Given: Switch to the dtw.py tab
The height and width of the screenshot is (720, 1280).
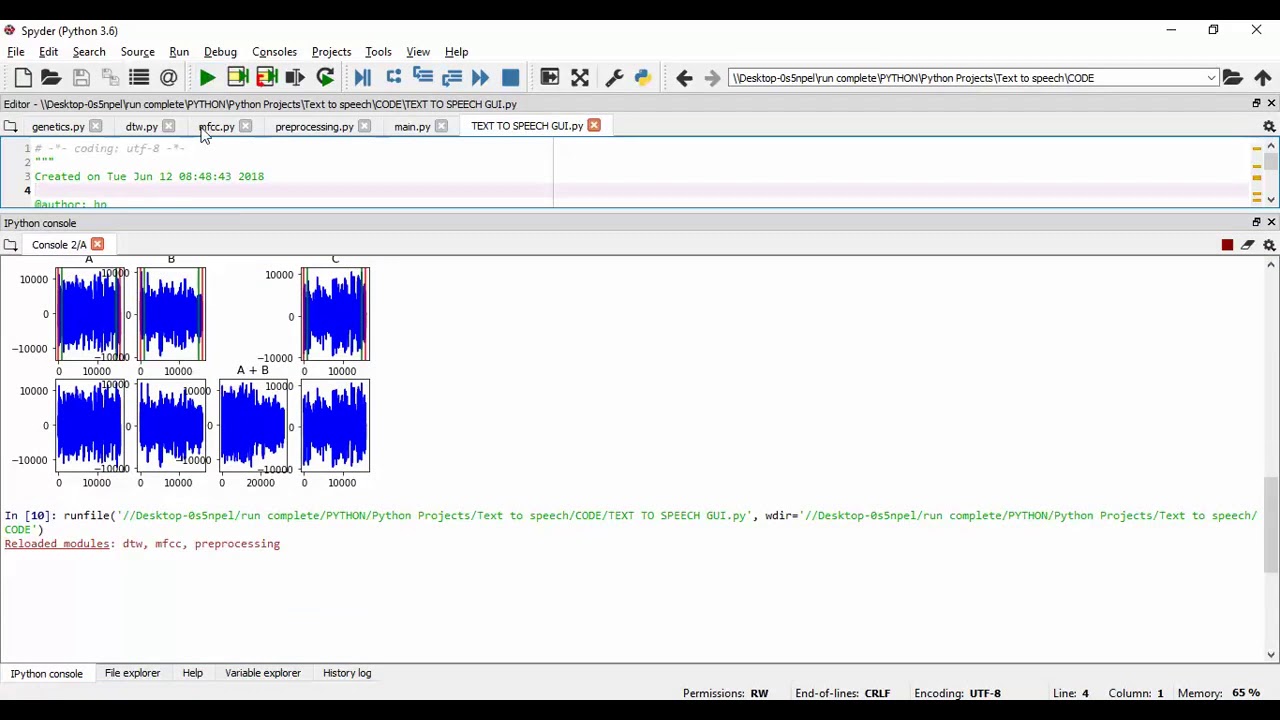Looking at the screenshot, I should click(x=141, y=127).
